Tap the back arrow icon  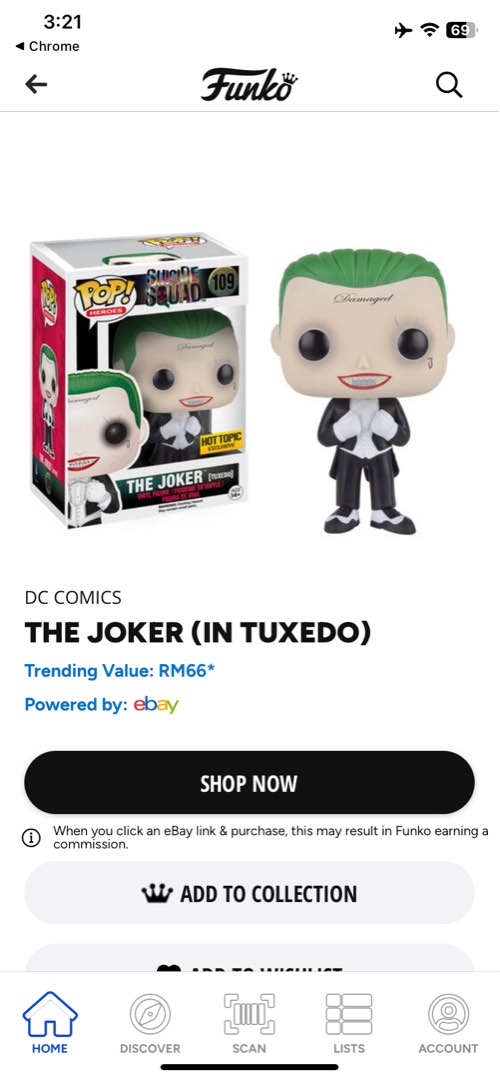(36, 85)
